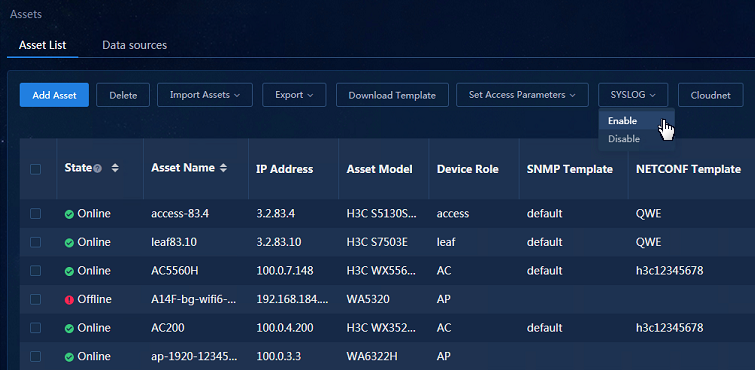
Task: Switch to the Data sources tab
Action: 134,45
